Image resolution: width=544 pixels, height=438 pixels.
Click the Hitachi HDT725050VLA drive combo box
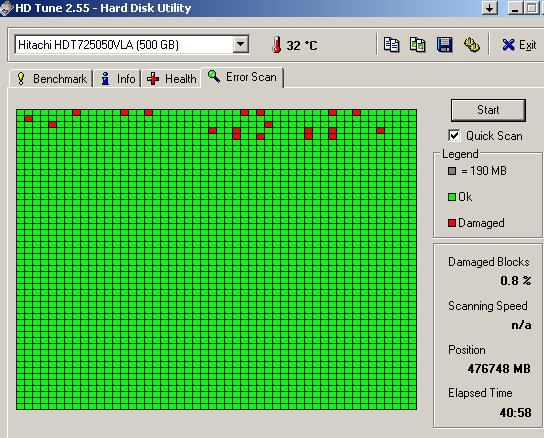(x=131, y=44)
